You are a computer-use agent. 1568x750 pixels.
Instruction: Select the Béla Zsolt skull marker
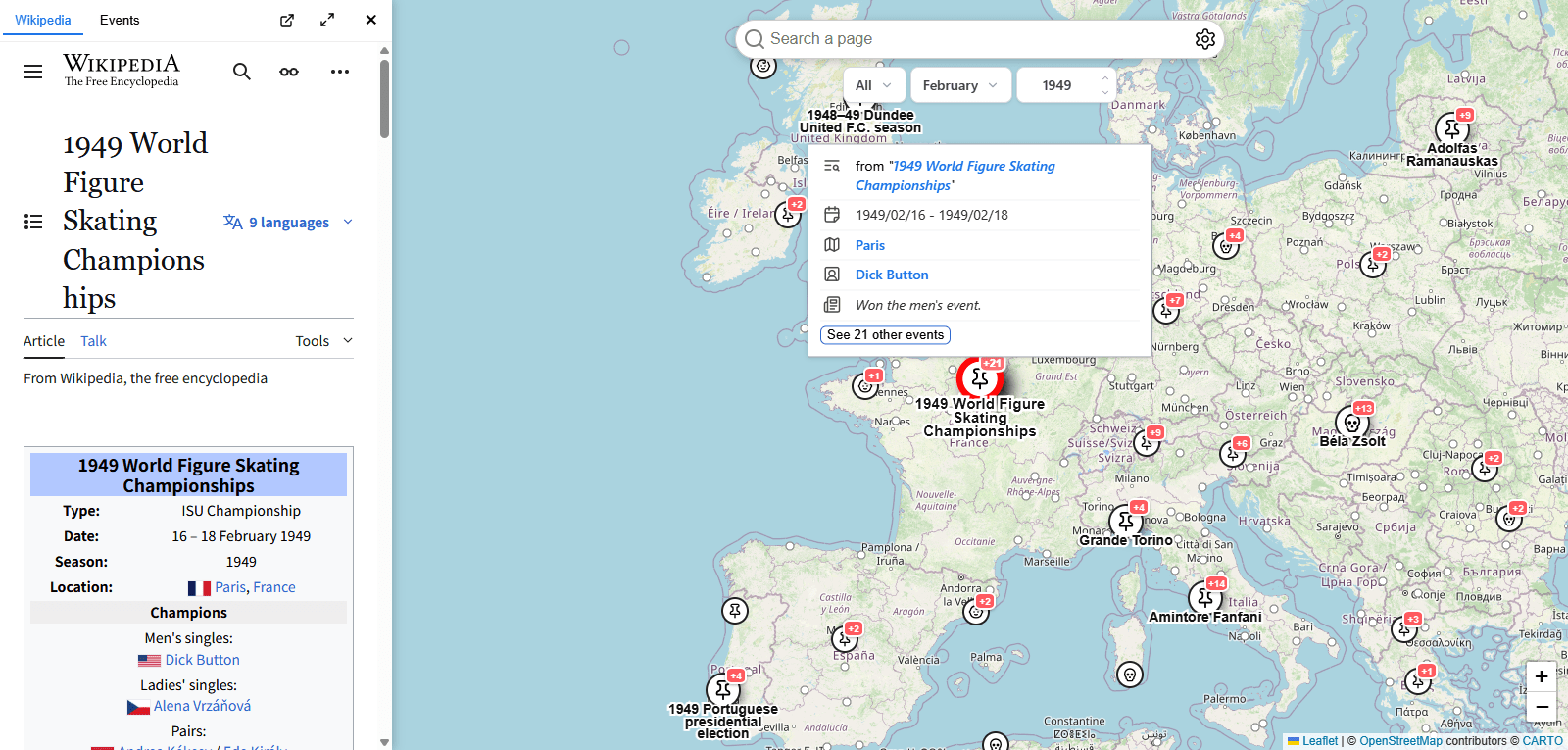click(x=1352, y=423)
